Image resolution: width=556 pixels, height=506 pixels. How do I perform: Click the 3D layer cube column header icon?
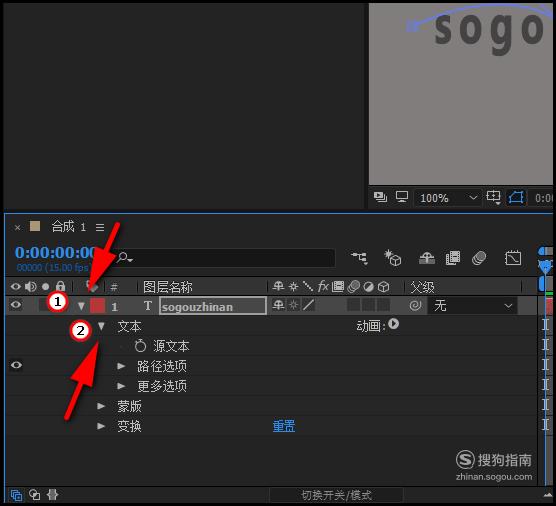(x=384, y=287)
